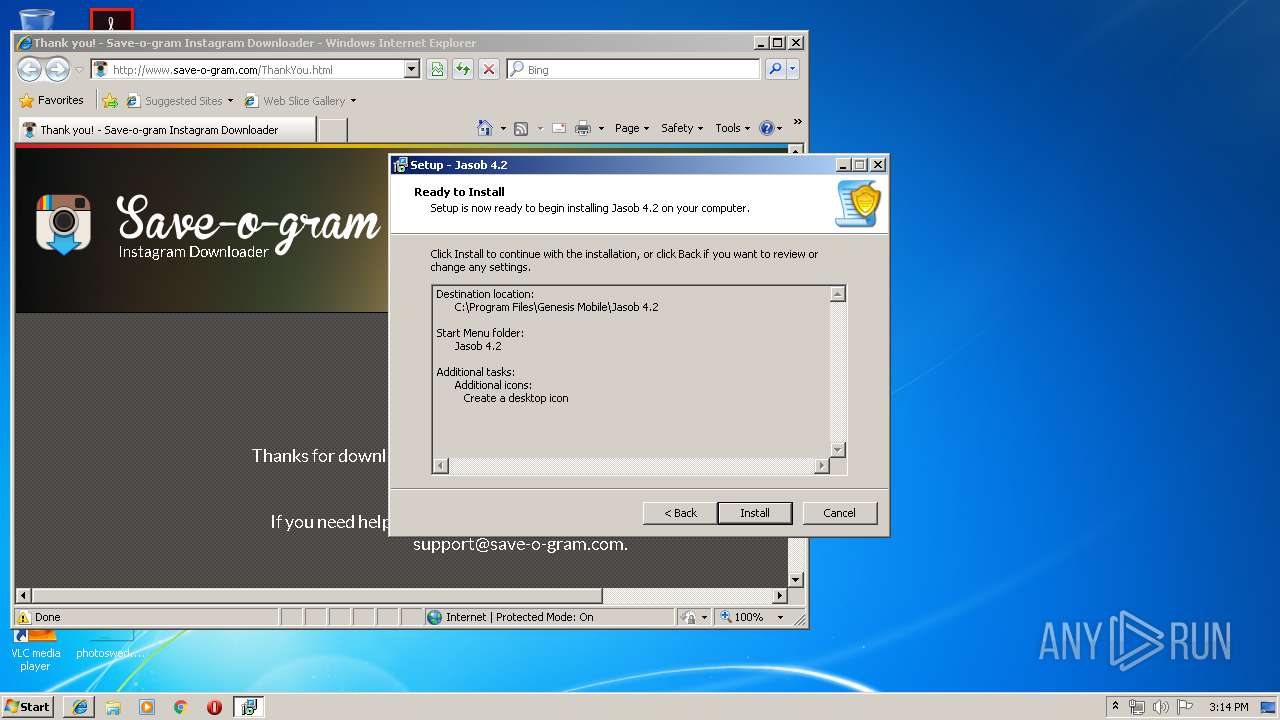Open the Windows Start menu
Screen dimensions: 1280x720
(x=27, y=706)
